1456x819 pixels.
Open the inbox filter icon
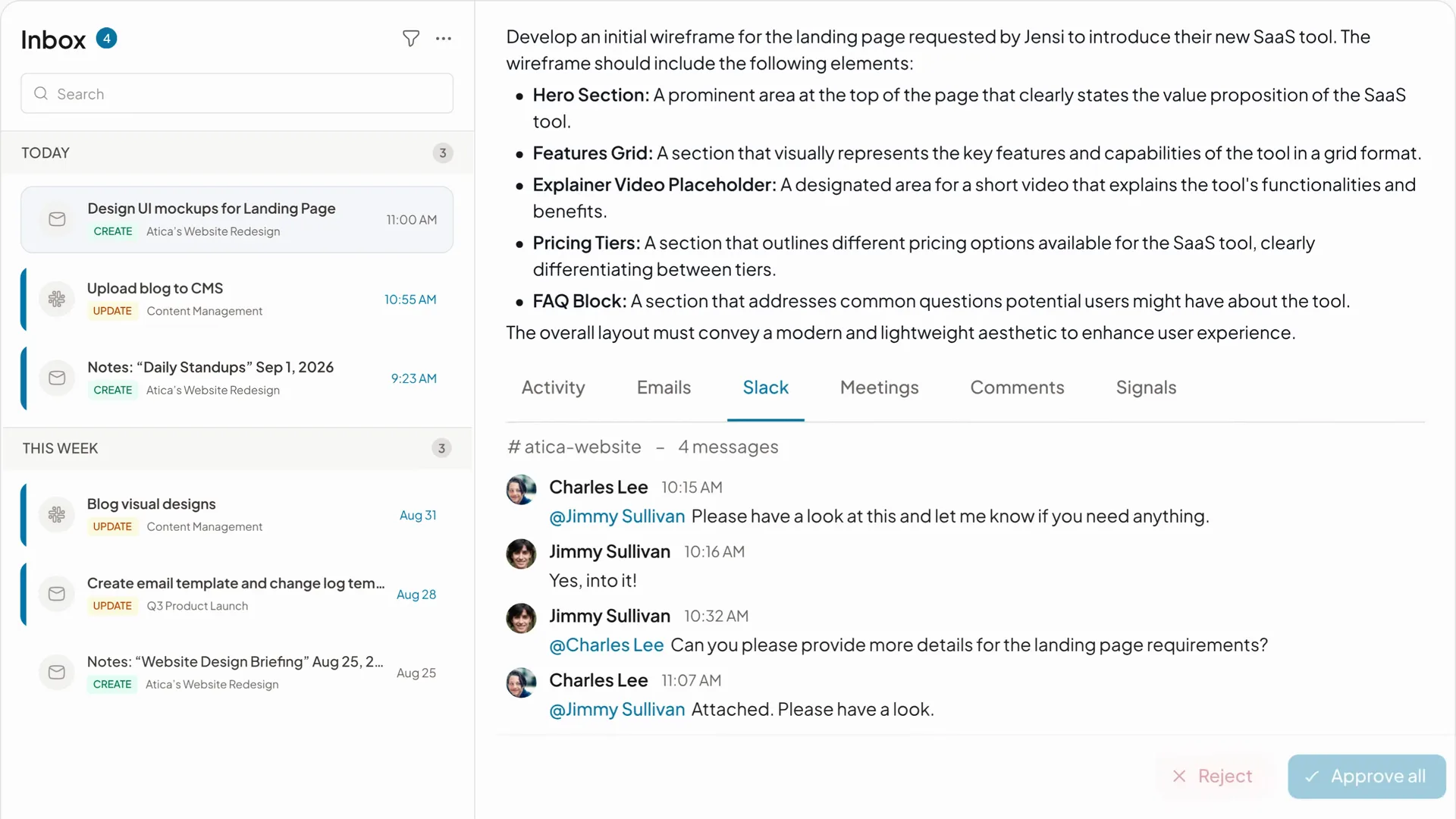click(x=410, y=39)
